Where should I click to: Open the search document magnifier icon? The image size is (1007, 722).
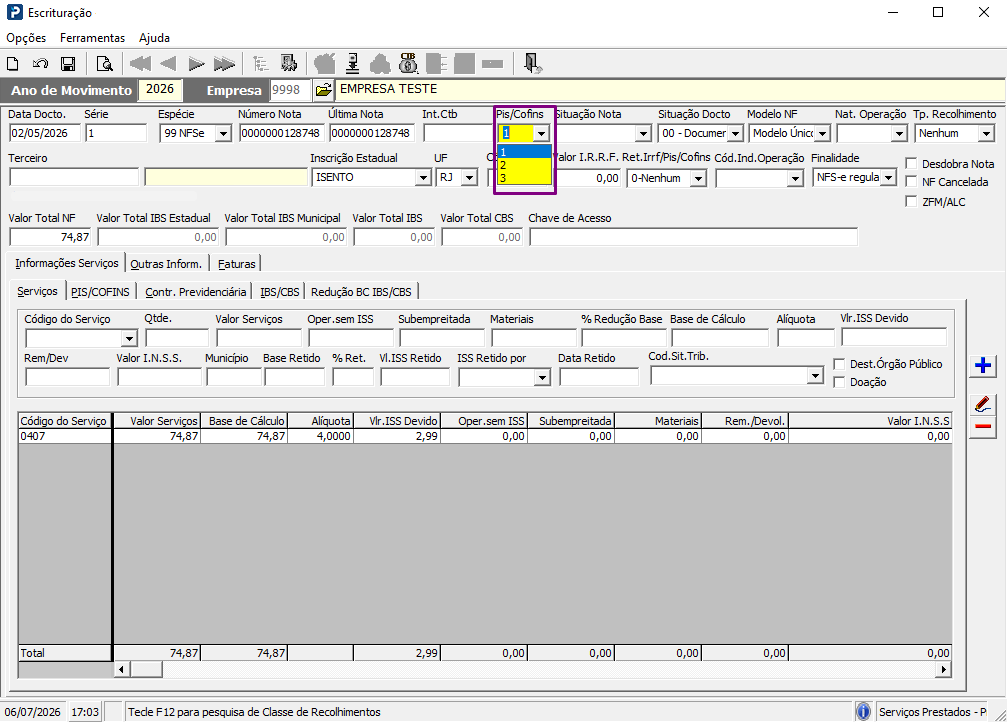(x=104, y=64)
